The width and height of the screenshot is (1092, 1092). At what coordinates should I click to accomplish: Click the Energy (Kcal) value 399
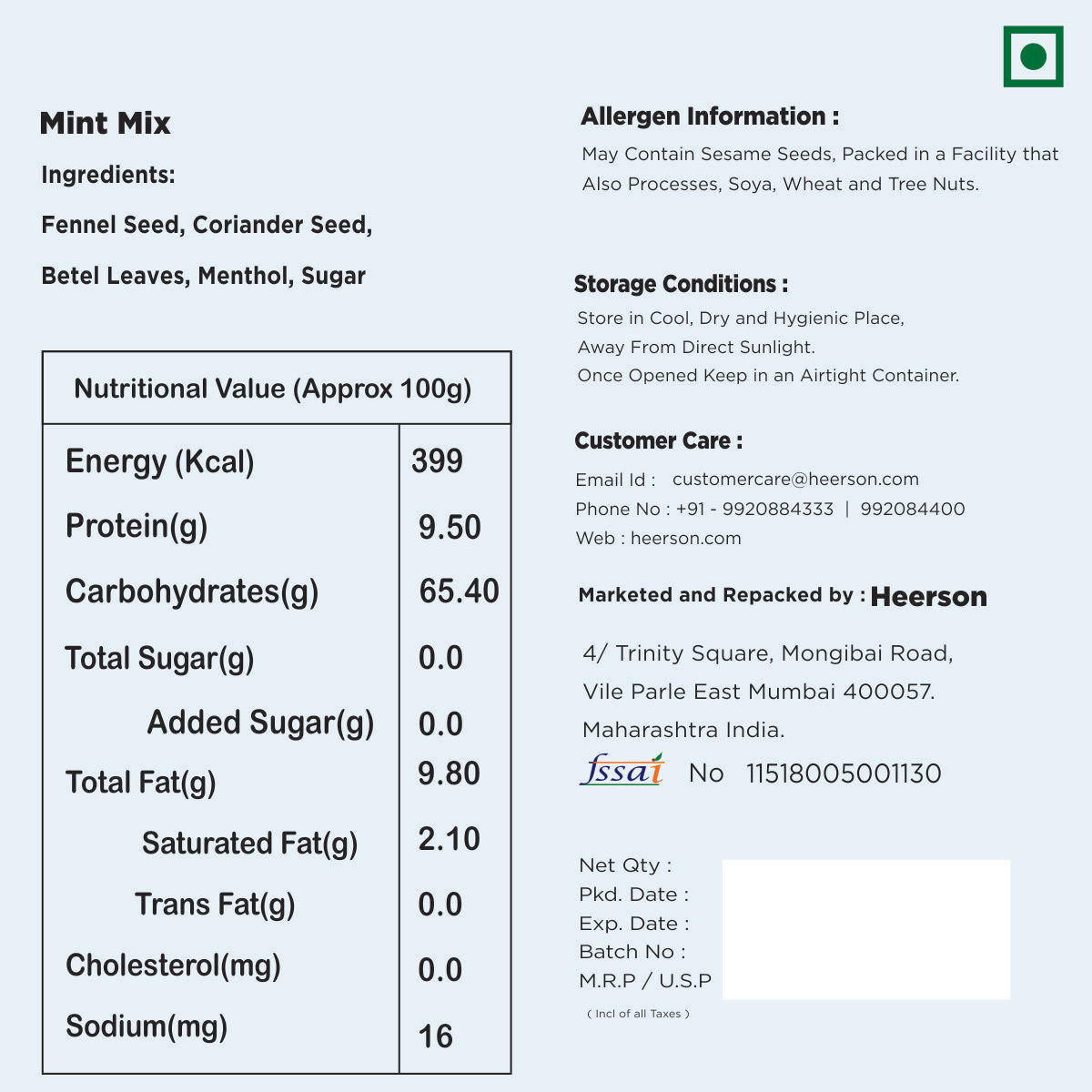click(x=437, y=461)
